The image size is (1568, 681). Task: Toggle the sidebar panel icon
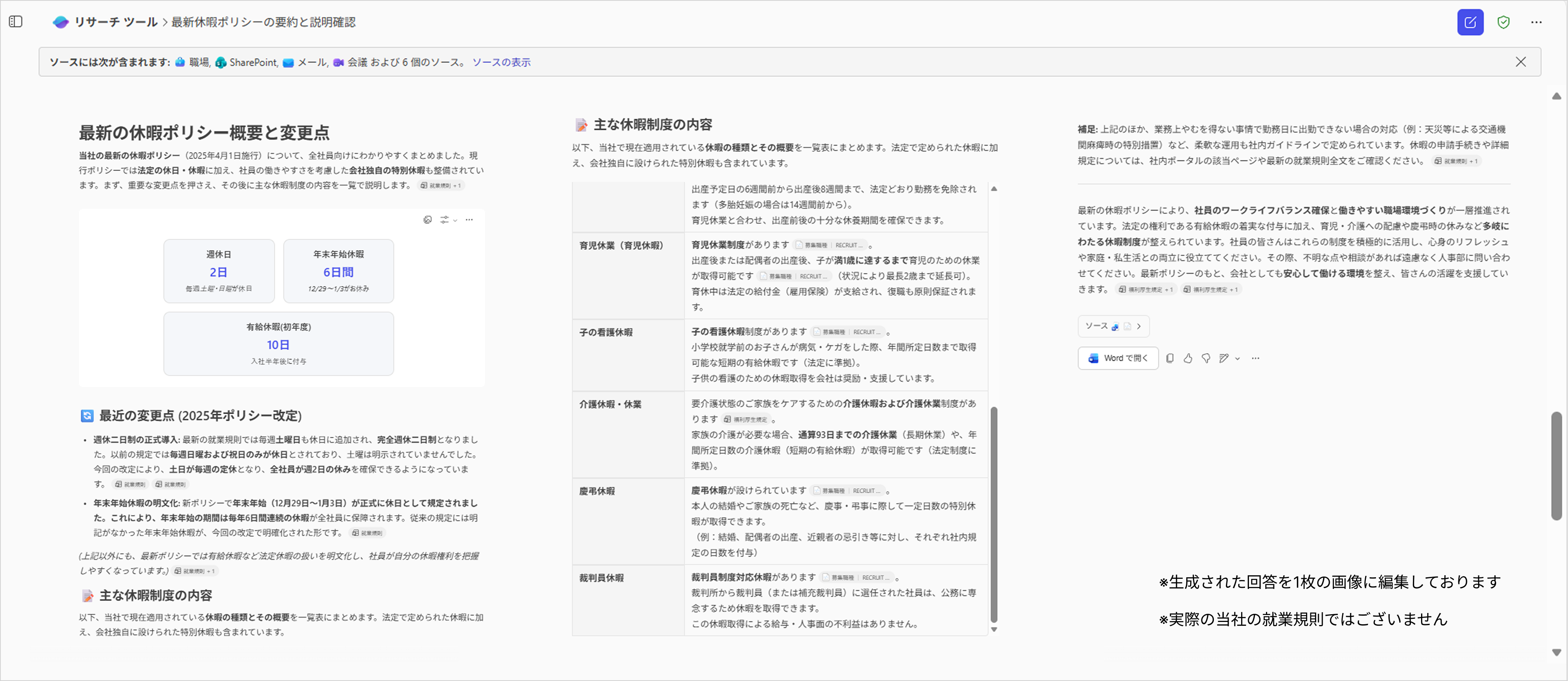coord(16,22)
